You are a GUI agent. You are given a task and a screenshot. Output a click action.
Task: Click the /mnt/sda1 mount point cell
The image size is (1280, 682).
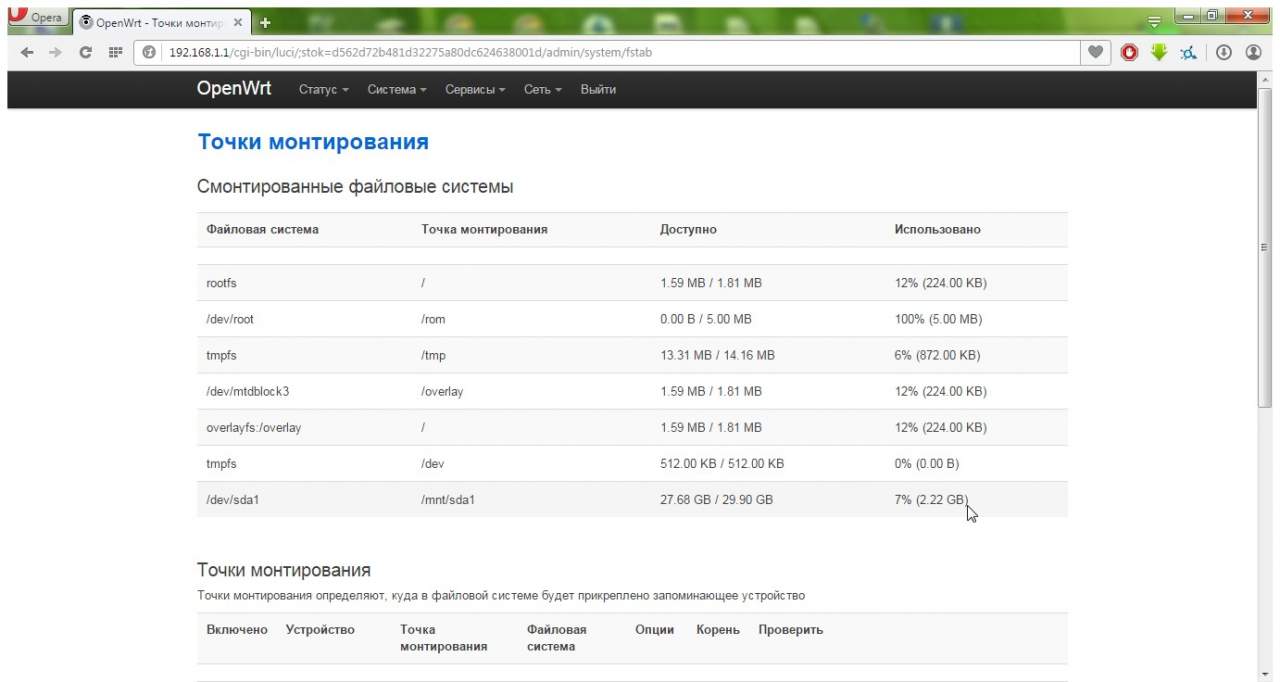448,499
